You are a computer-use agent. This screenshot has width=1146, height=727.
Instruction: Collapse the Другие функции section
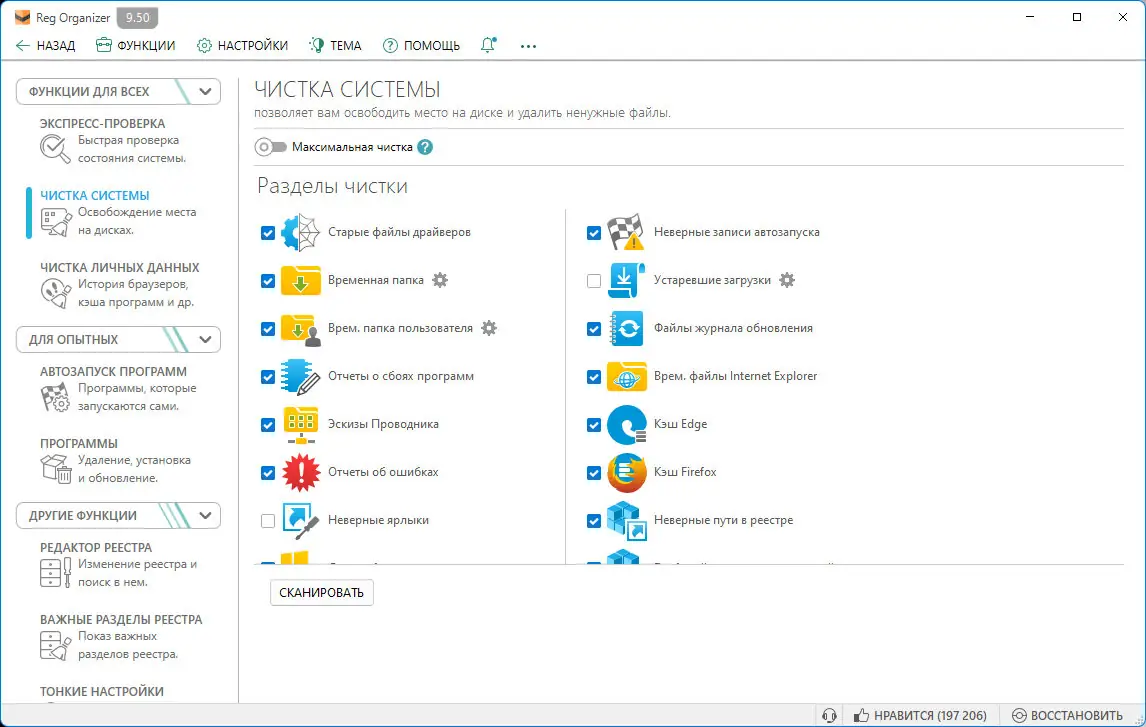(118, 515)
